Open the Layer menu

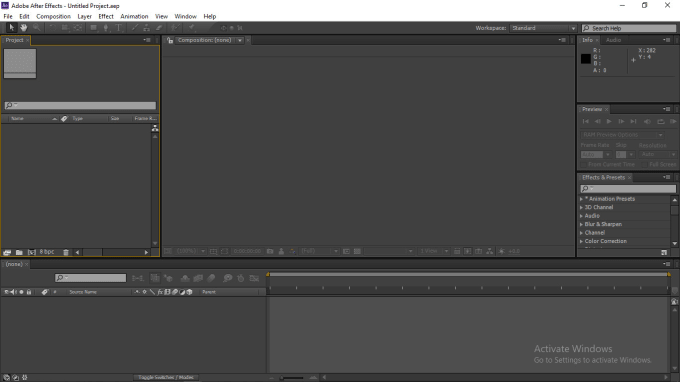pos(84,16)
